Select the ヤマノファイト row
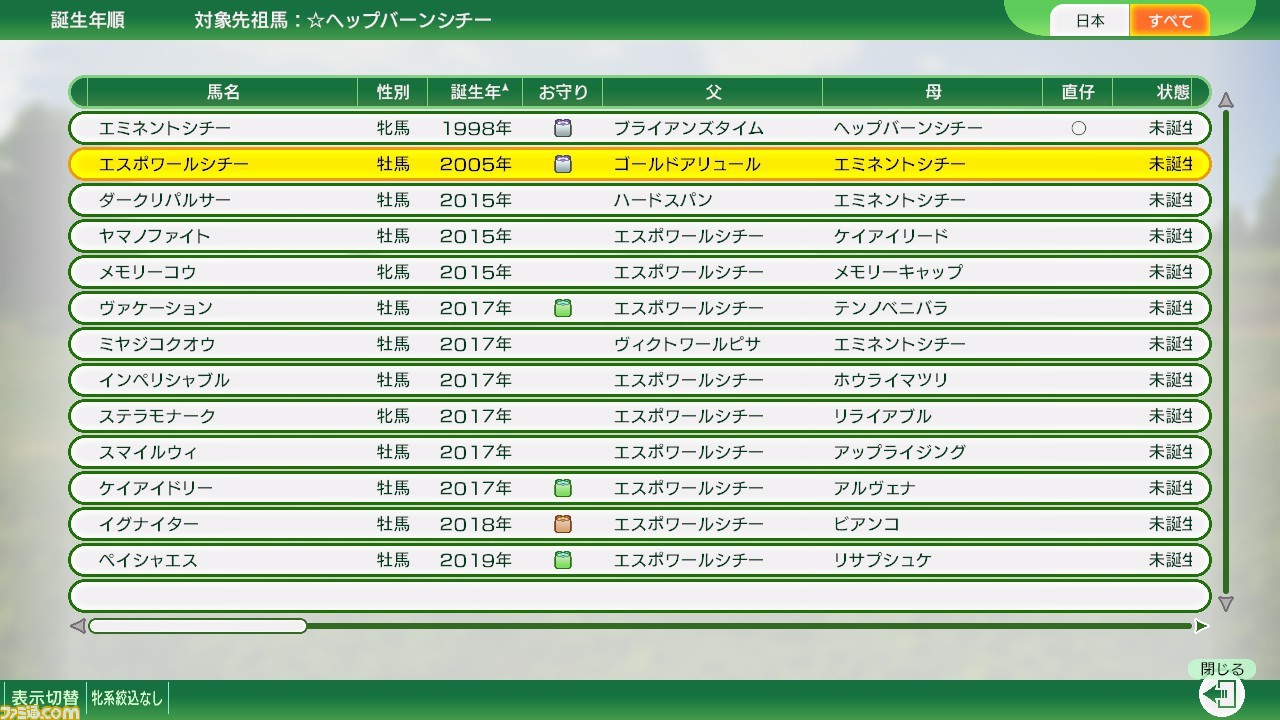1280x720 pixels. 640,236
